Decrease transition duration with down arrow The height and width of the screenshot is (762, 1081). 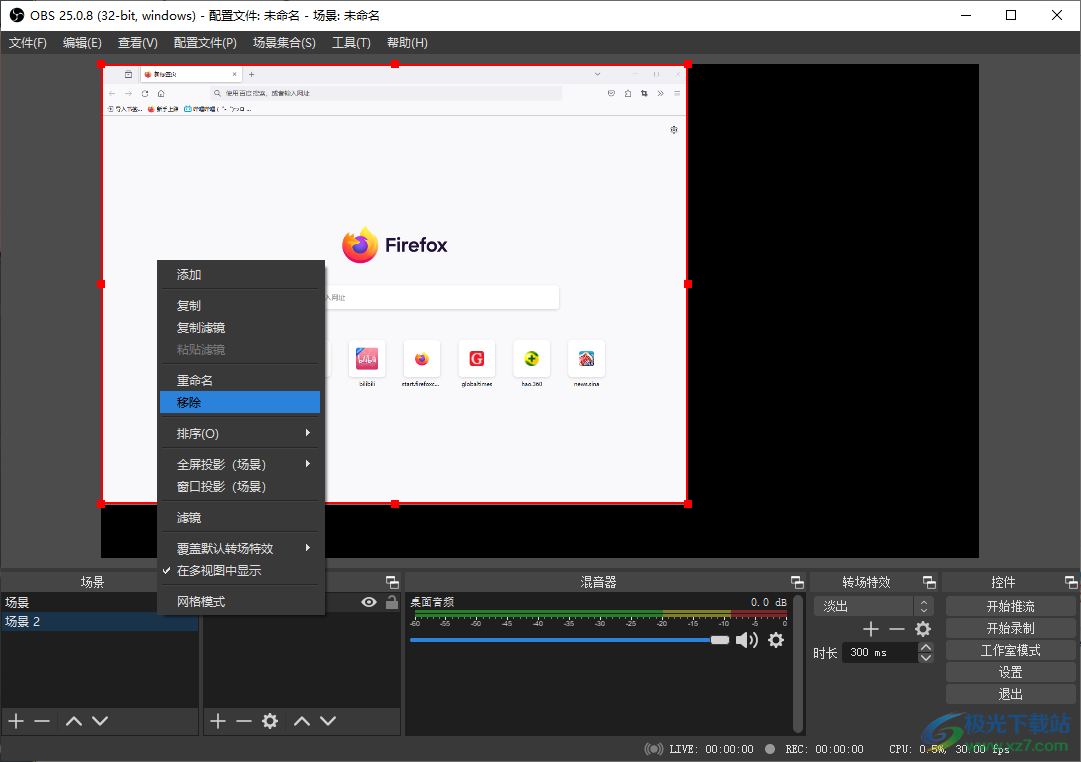point(926,657)
